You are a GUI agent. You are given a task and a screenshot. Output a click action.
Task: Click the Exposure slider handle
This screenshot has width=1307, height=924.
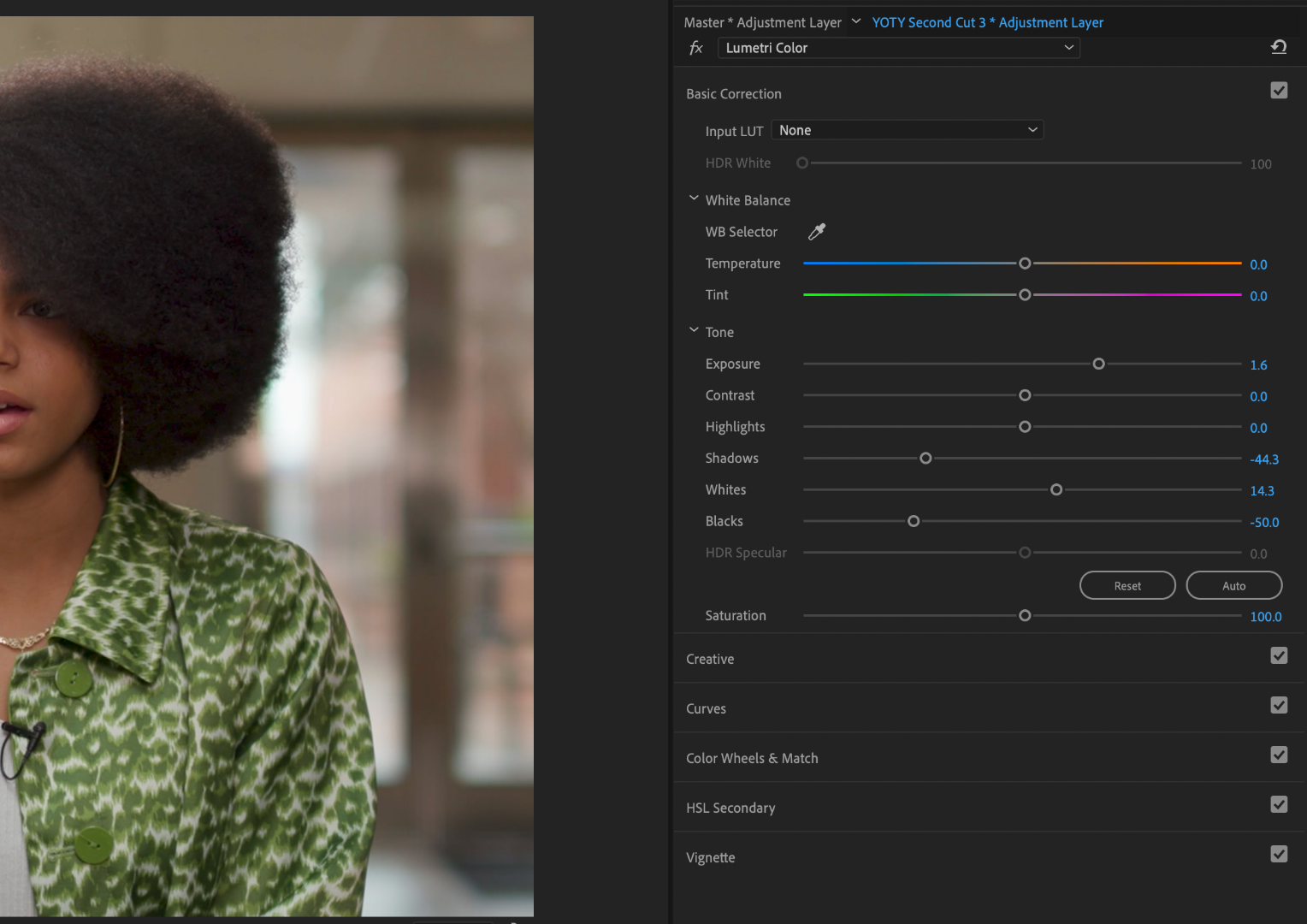[x=1098, y=364]
